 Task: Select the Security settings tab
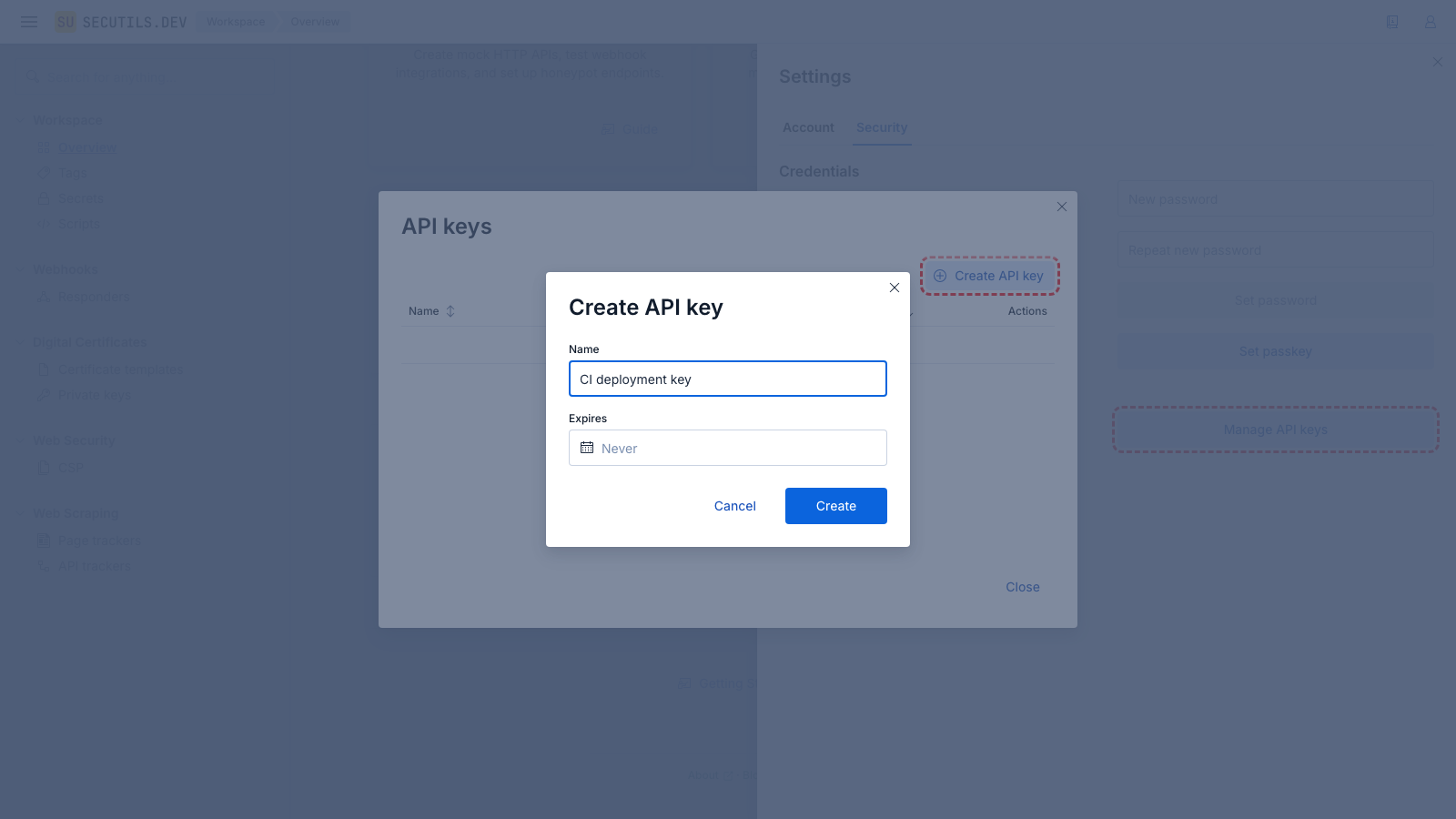tap(882, 127)
